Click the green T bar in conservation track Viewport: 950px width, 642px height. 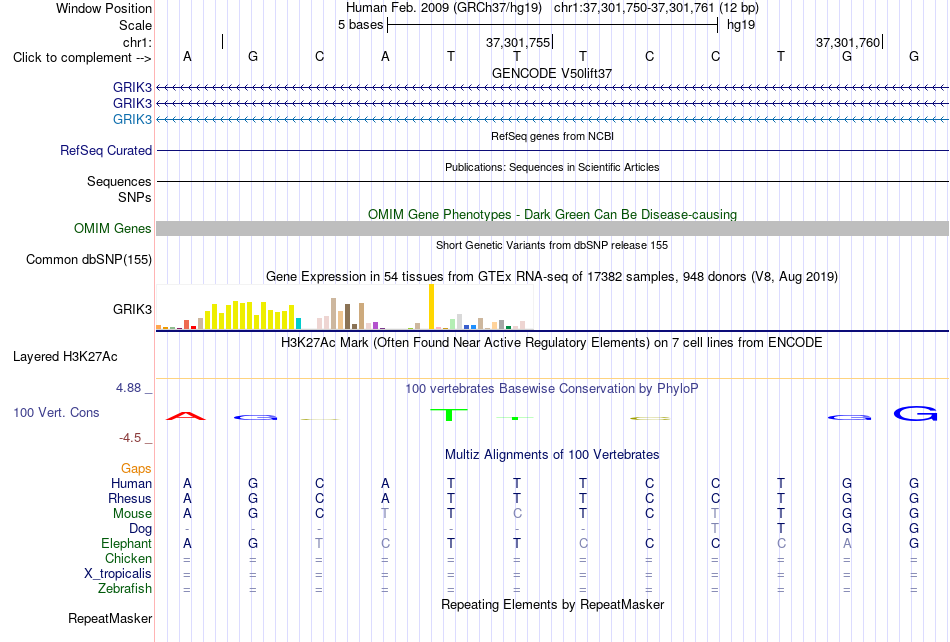449,415
